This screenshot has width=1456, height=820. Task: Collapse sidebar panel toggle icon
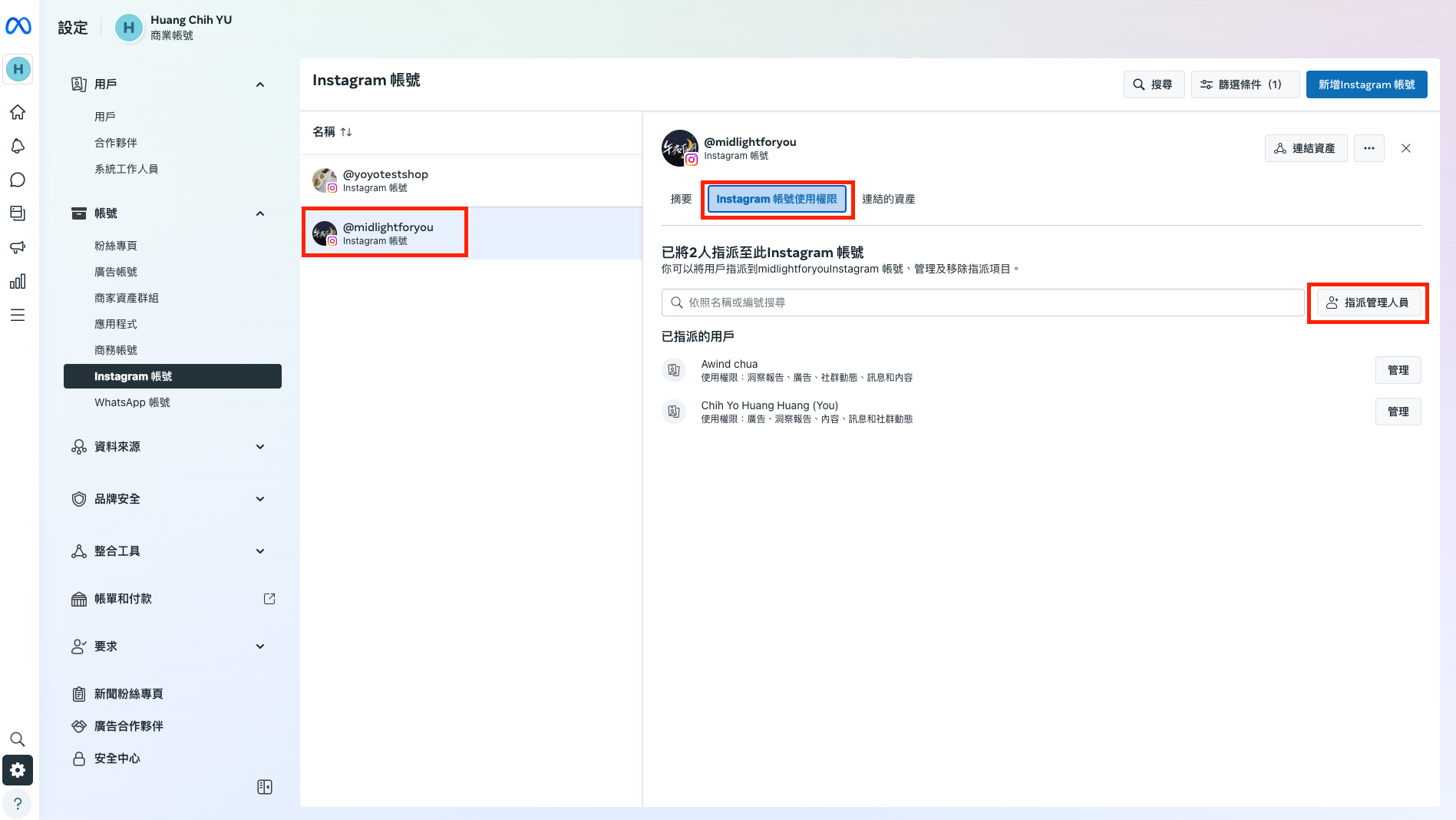tap(265, 787)
